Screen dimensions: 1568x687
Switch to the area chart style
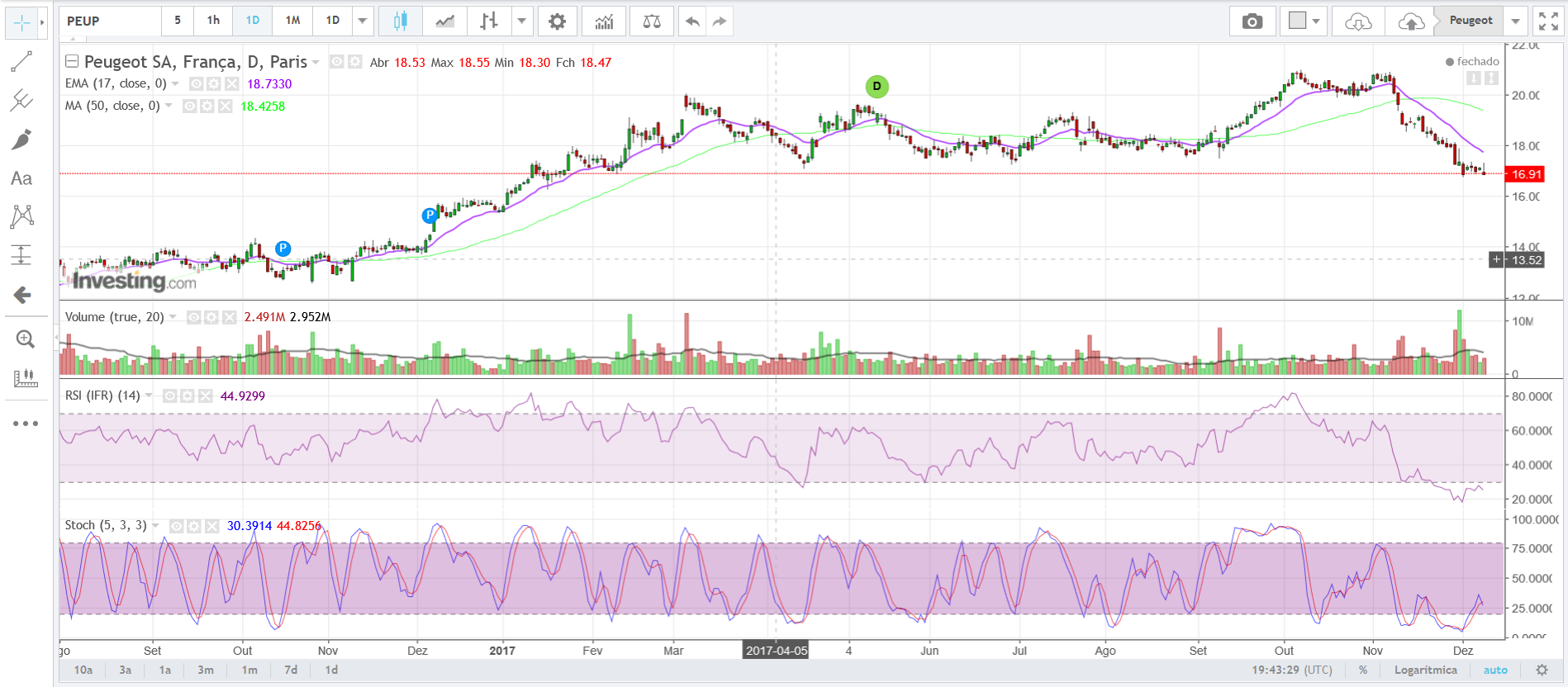[x=445, y=21]
